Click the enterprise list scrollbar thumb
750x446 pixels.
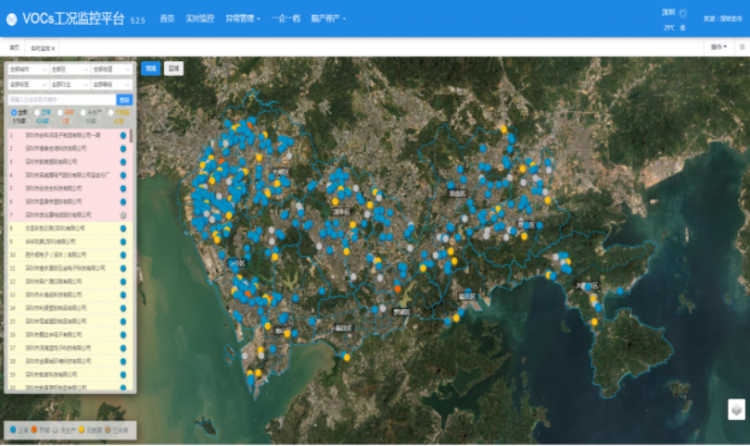click(131, 136)
